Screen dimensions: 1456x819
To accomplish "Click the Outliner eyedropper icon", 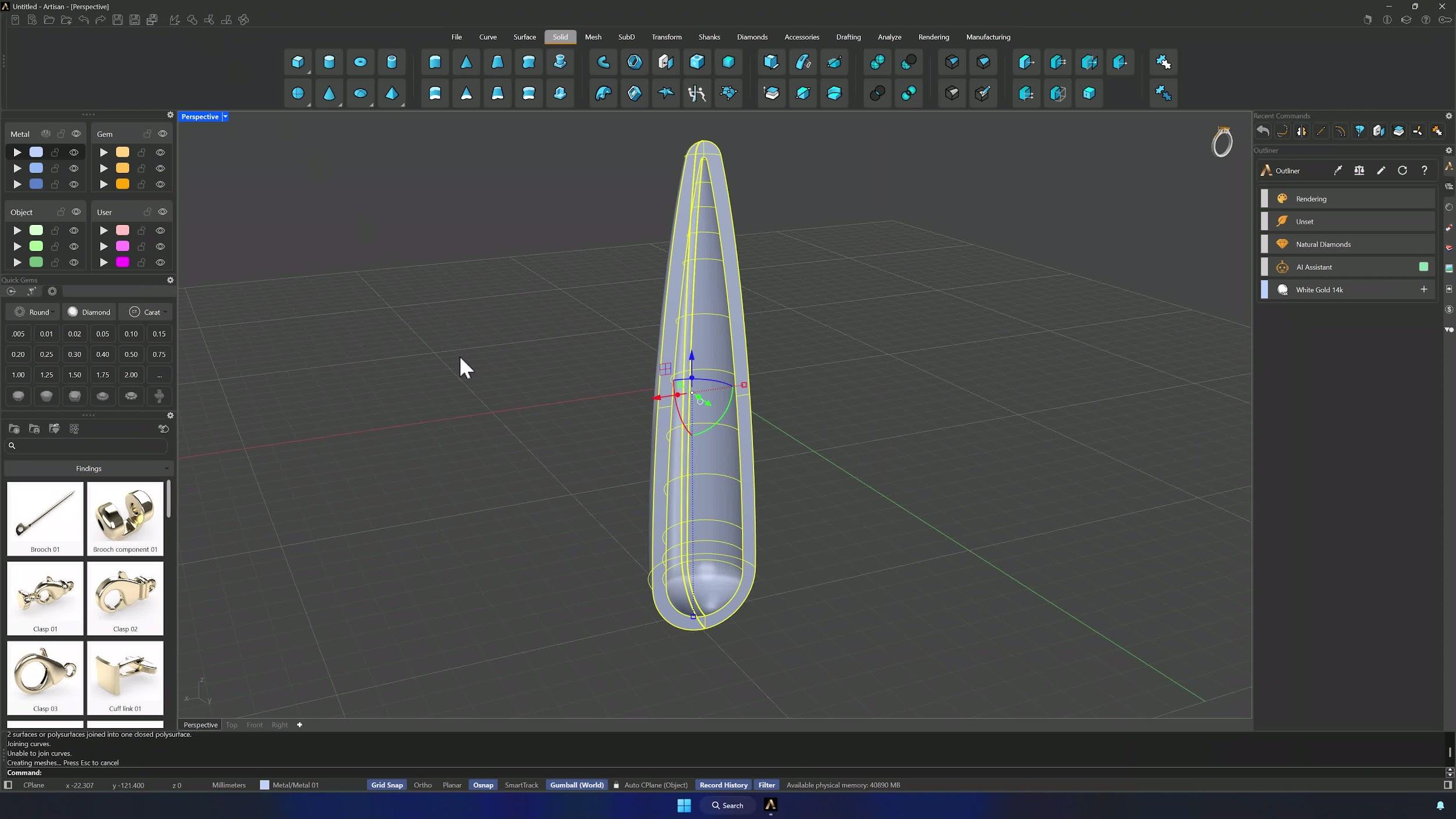I will coord(1338,171).
